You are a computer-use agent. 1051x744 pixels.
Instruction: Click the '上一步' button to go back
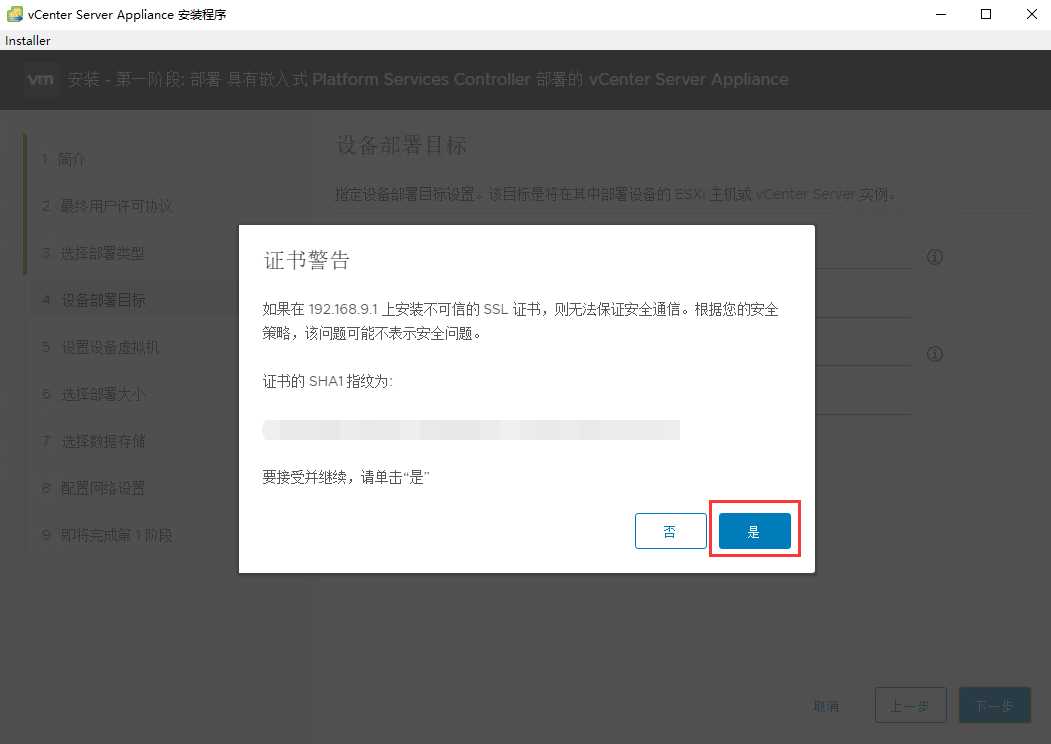tap(909, 705)
